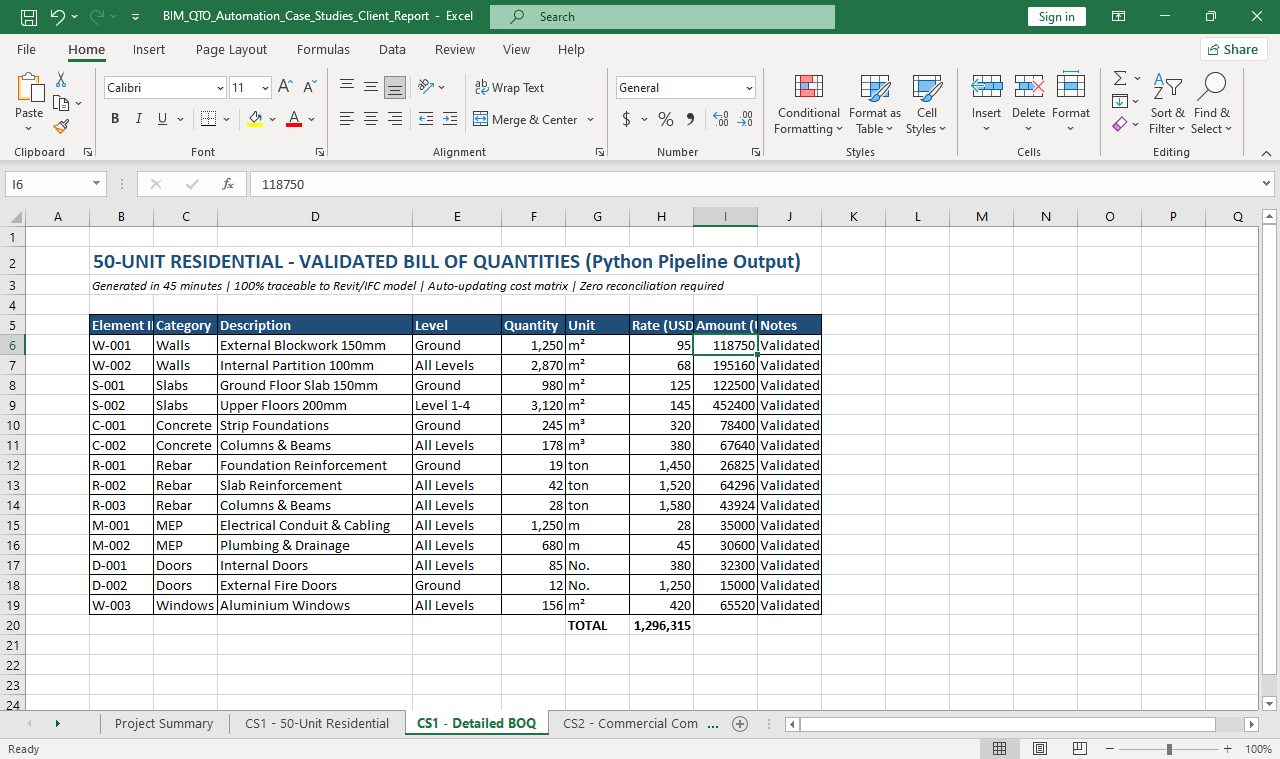Open the File menu
The image size is (1280, 759).
coord(26,49)
